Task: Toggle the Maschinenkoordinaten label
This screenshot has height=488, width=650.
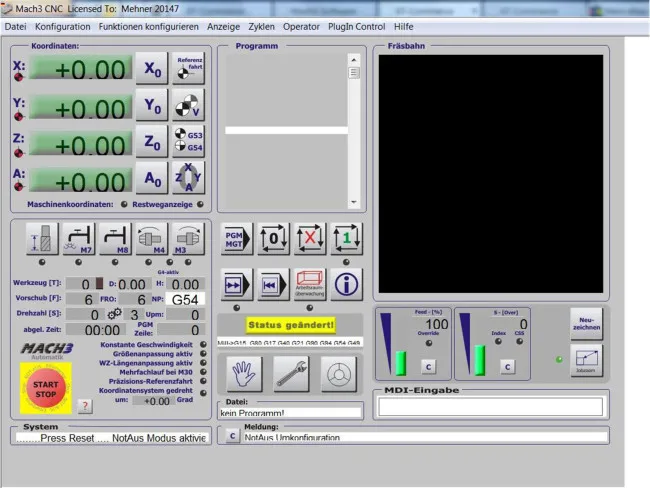Action: [70, 204]
